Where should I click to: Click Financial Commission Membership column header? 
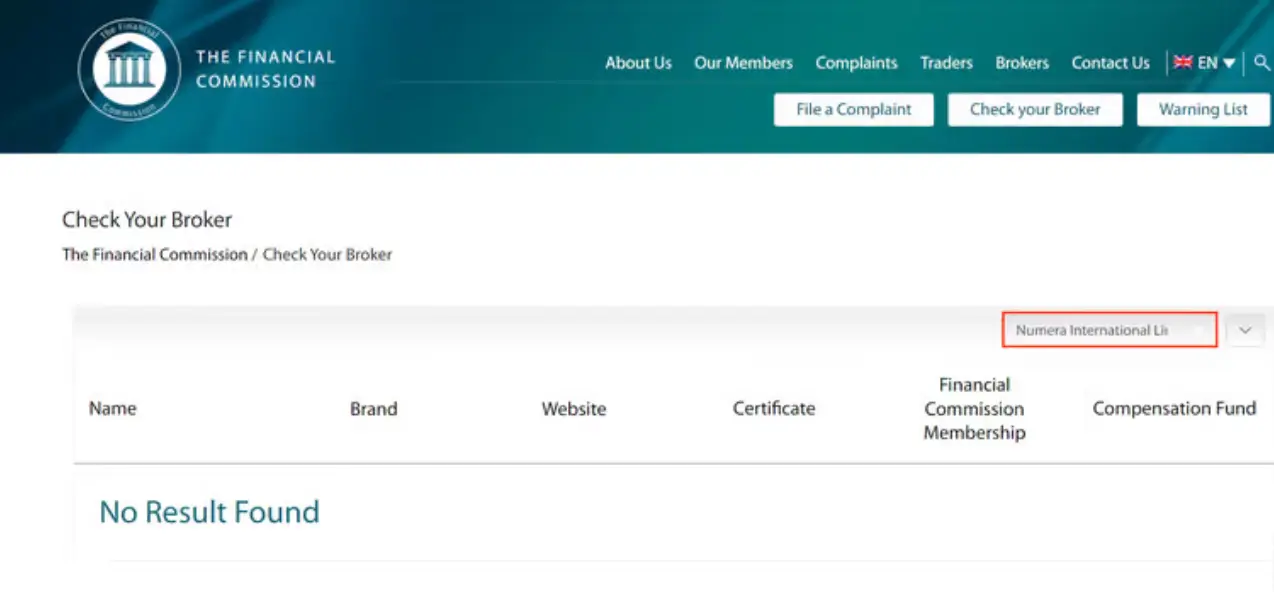click(974, 408)
